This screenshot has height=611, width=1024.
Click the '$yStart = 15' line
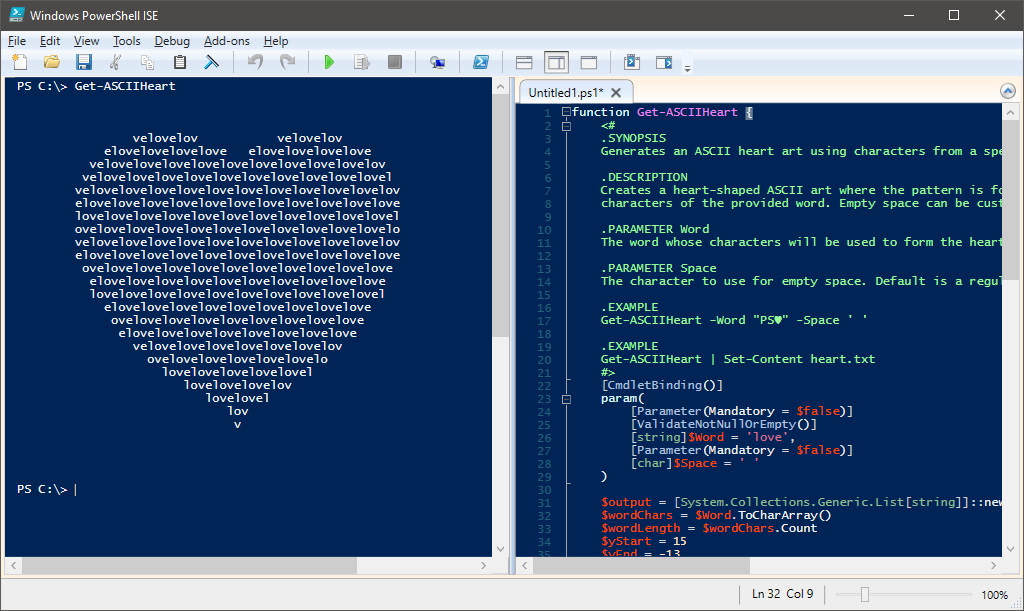tap(644, 541)
